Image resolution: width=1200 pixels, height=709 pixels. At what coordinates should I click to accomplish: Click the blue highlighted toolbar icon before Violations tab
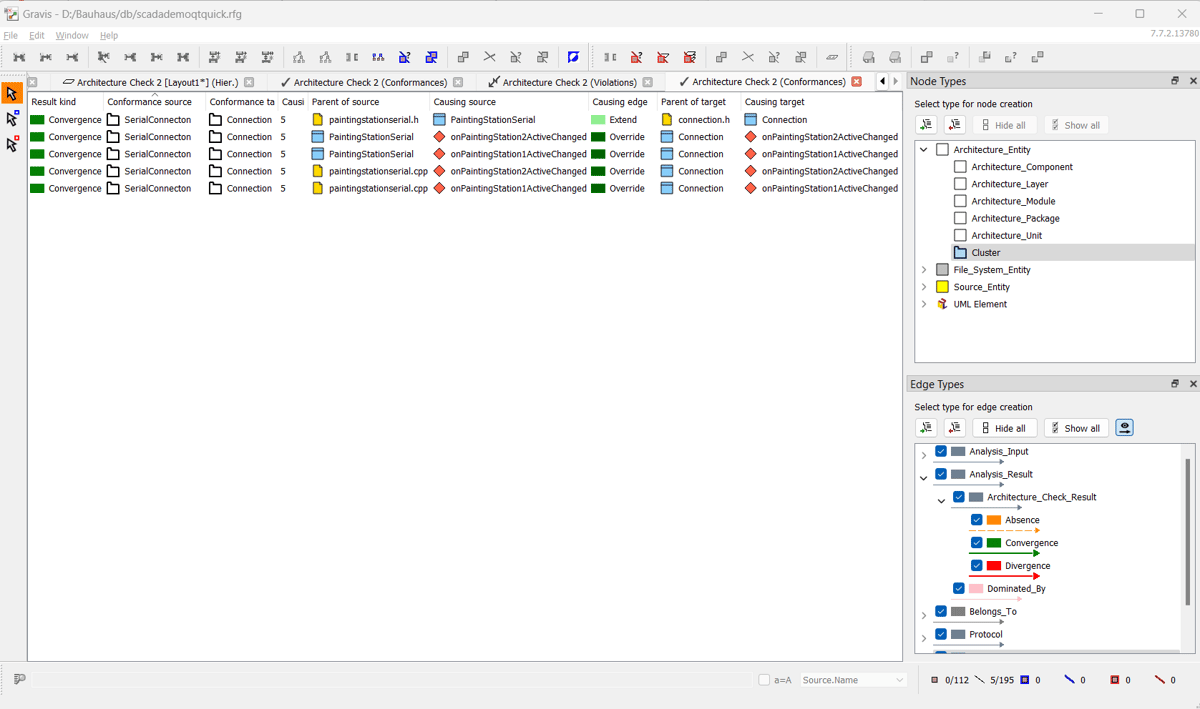[573, 57]
